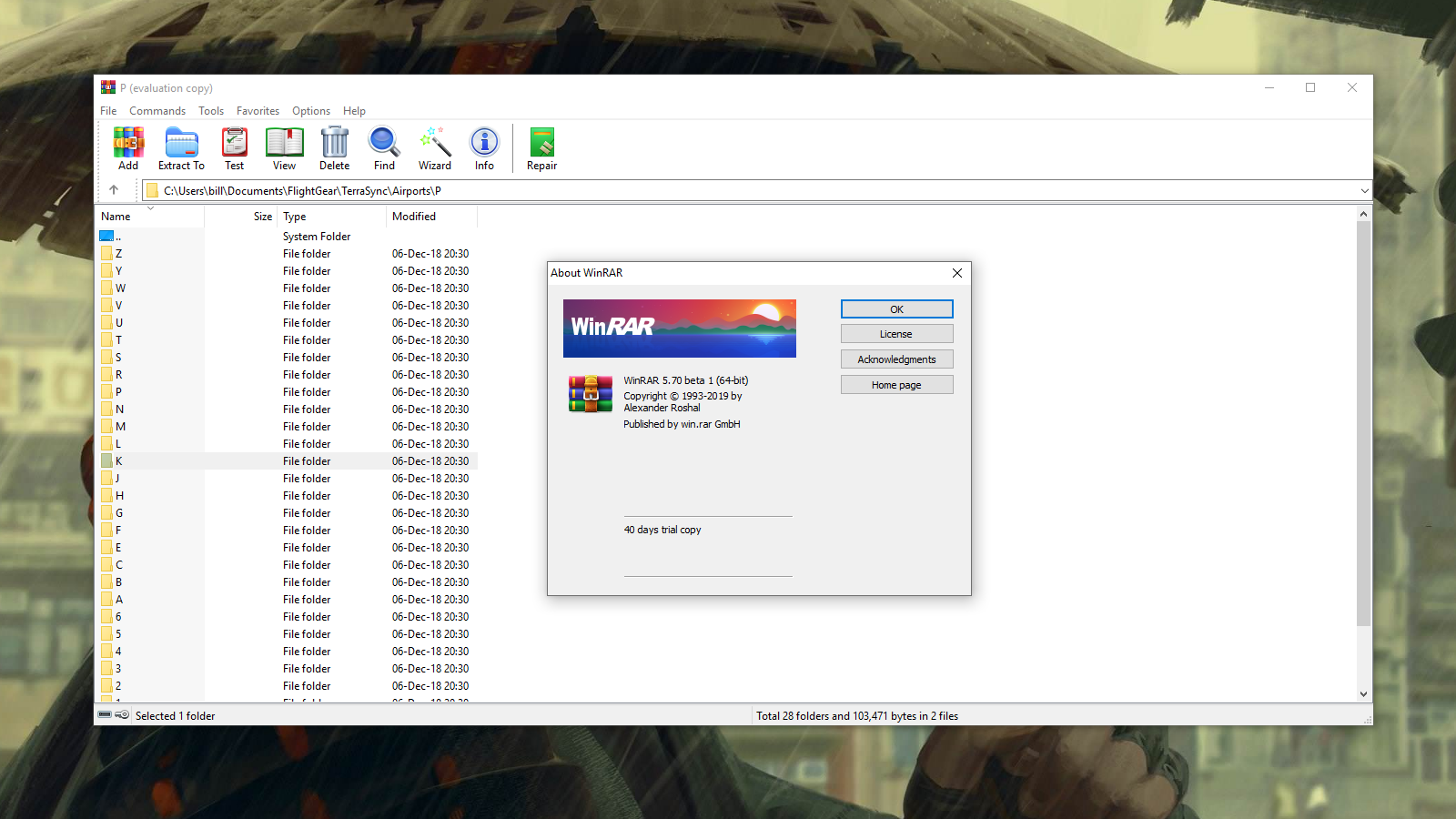Viewport: 1456px width, 819px height.
Task: Open the Commands menu
Action: coord(157,111)
